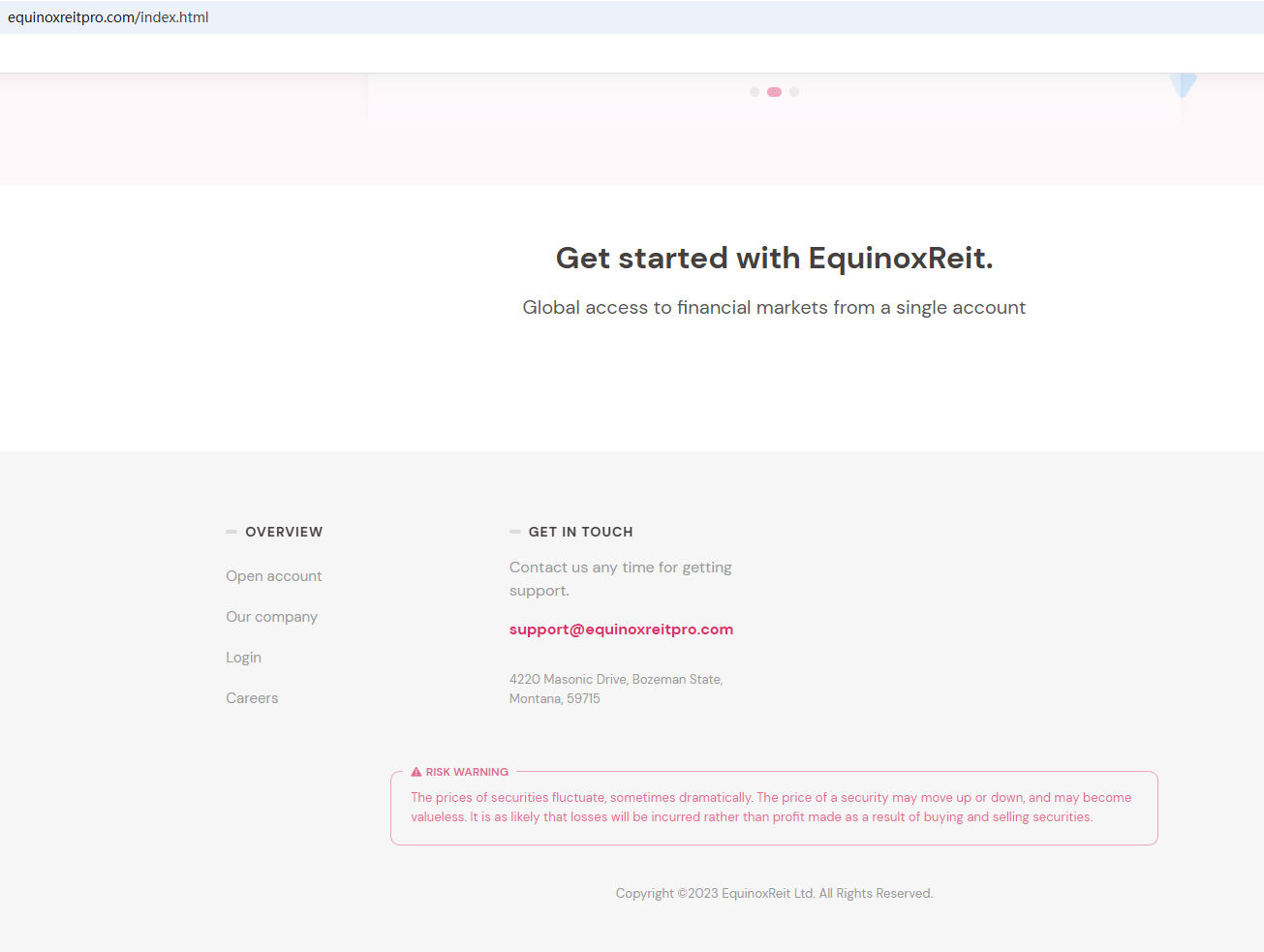Click the support@equinoxreitpro.com email link
This screenshot has height=952, width=1264.
(x=621, y=630)
